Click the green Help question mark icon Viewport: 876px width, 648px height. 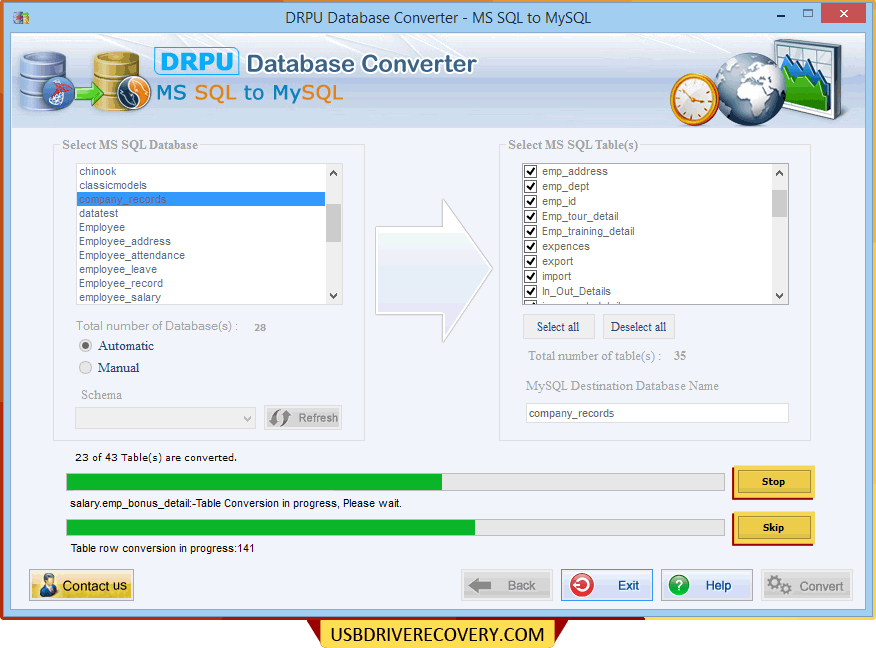coord(679,585)
